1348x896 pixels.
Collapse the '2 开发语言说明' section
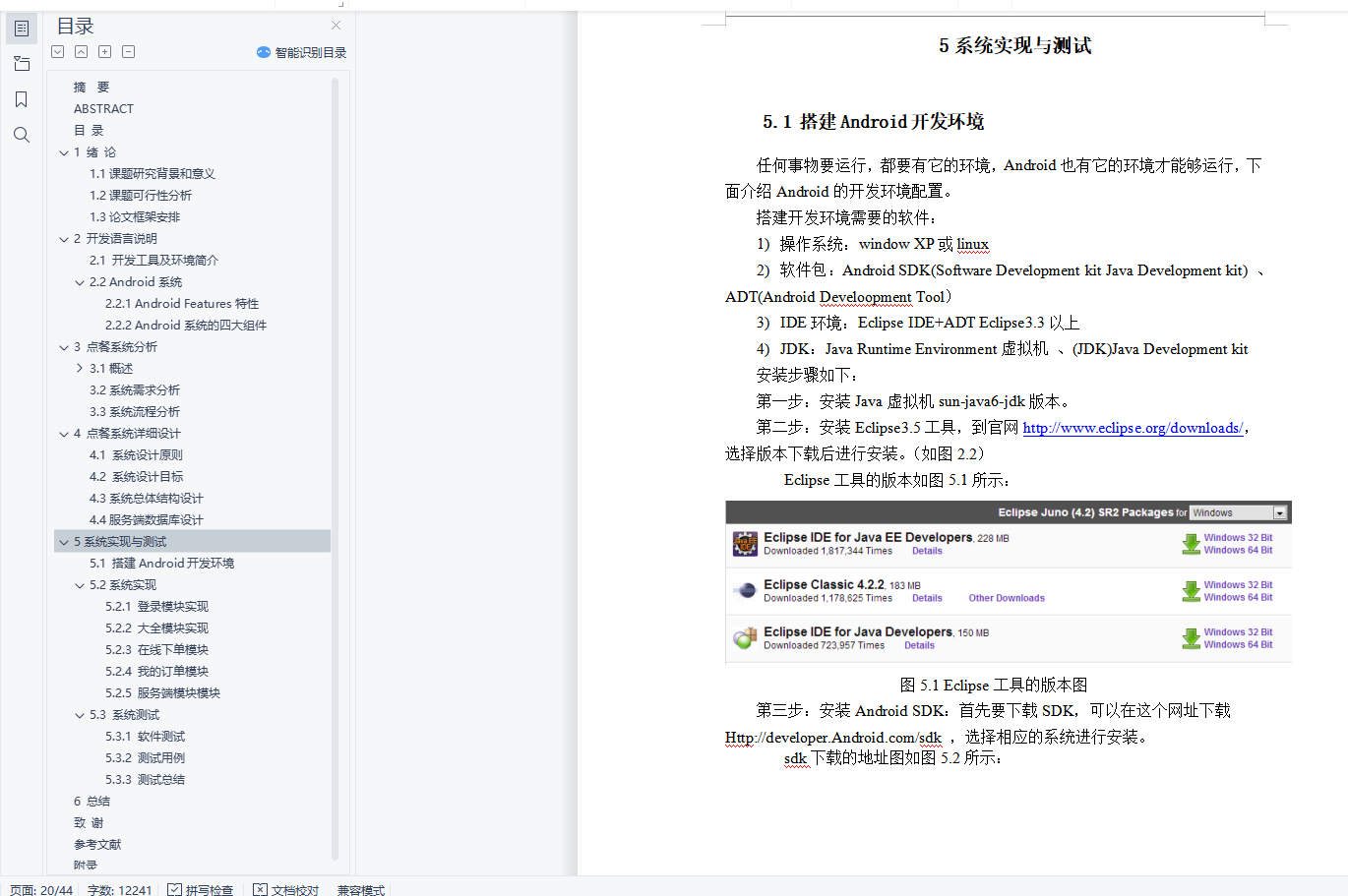pos(64,239)
